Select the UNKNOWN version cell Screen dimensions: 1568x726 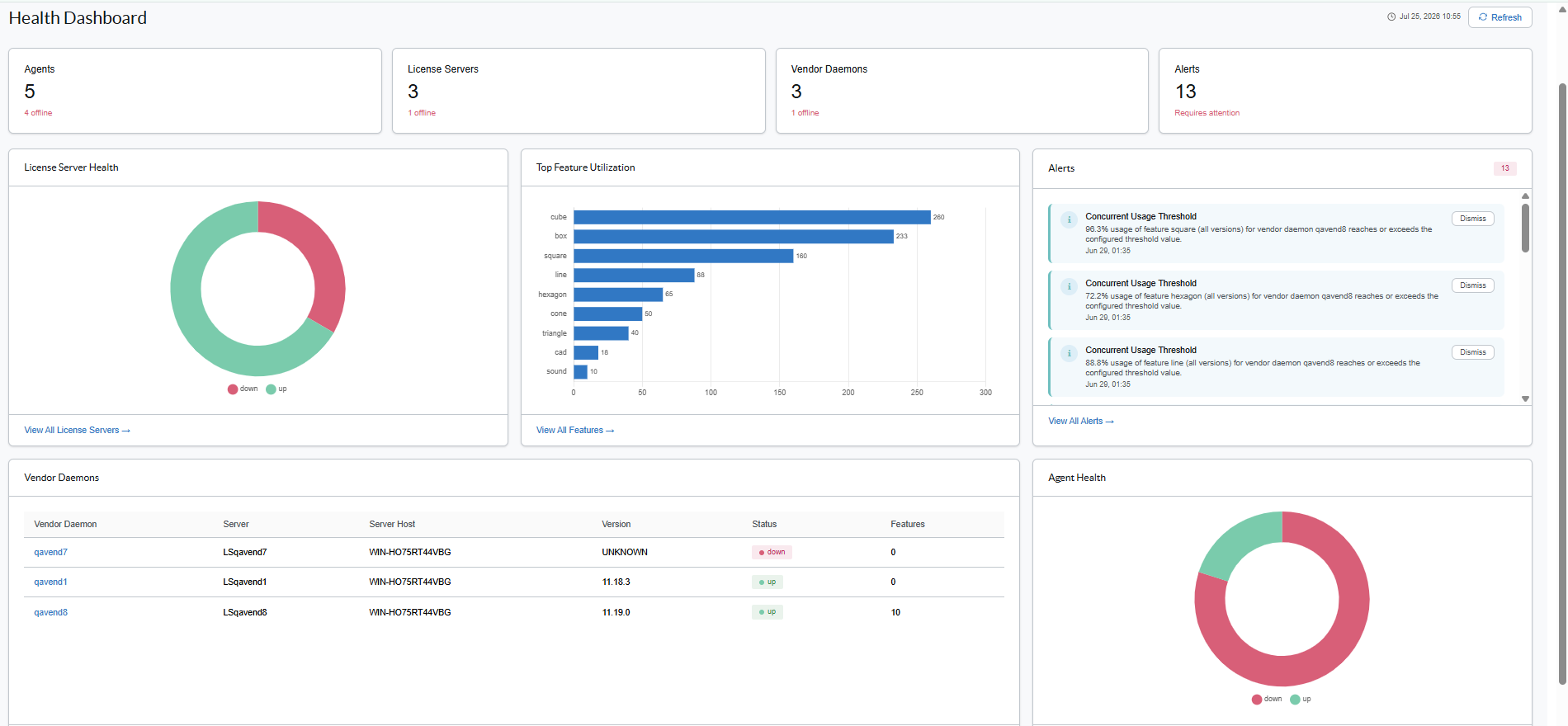point(625,553)
